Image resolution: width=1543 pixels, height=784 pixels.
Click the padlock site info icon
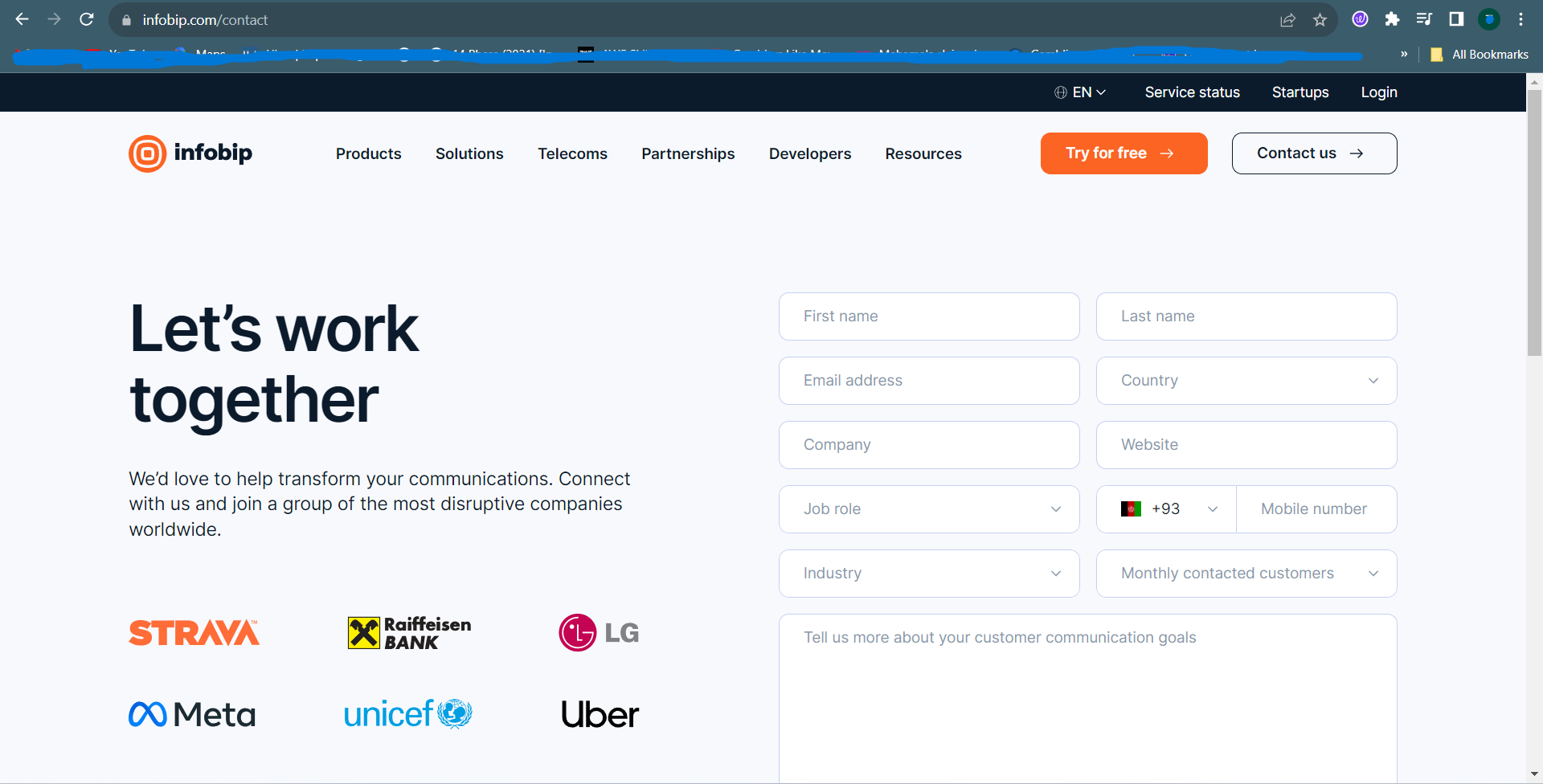pos(126,20)
